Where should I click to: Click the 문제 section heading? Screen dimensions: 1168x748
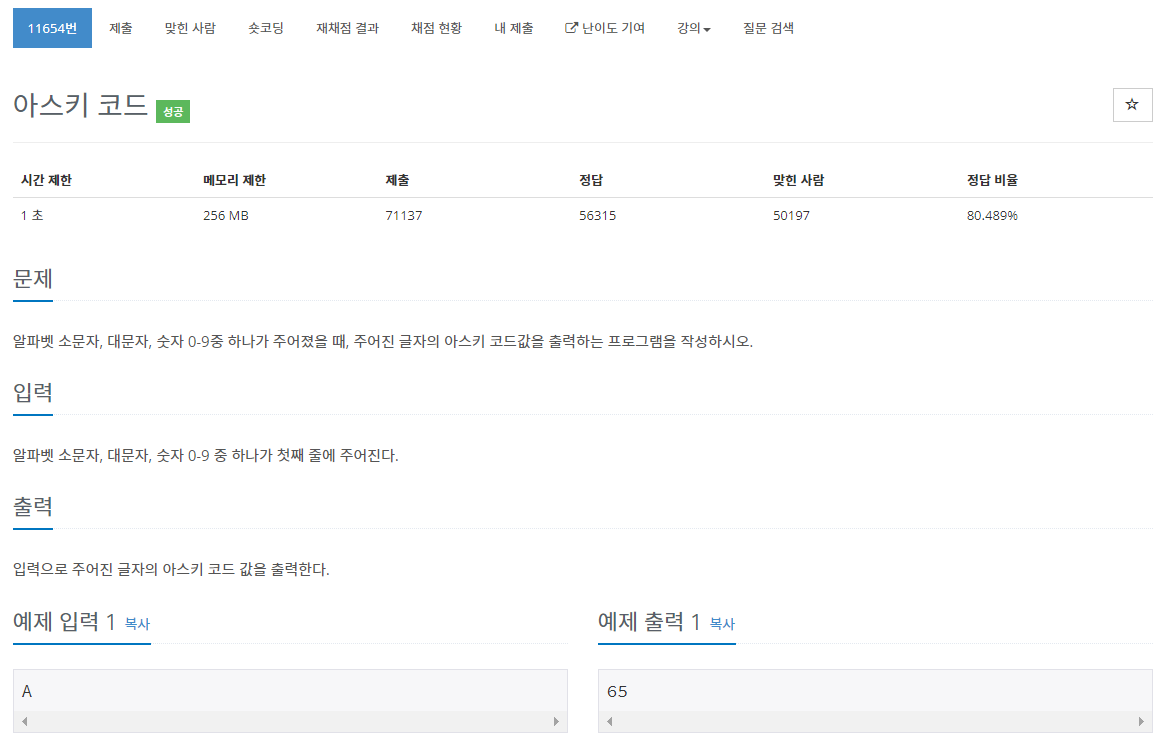(33, 279)
